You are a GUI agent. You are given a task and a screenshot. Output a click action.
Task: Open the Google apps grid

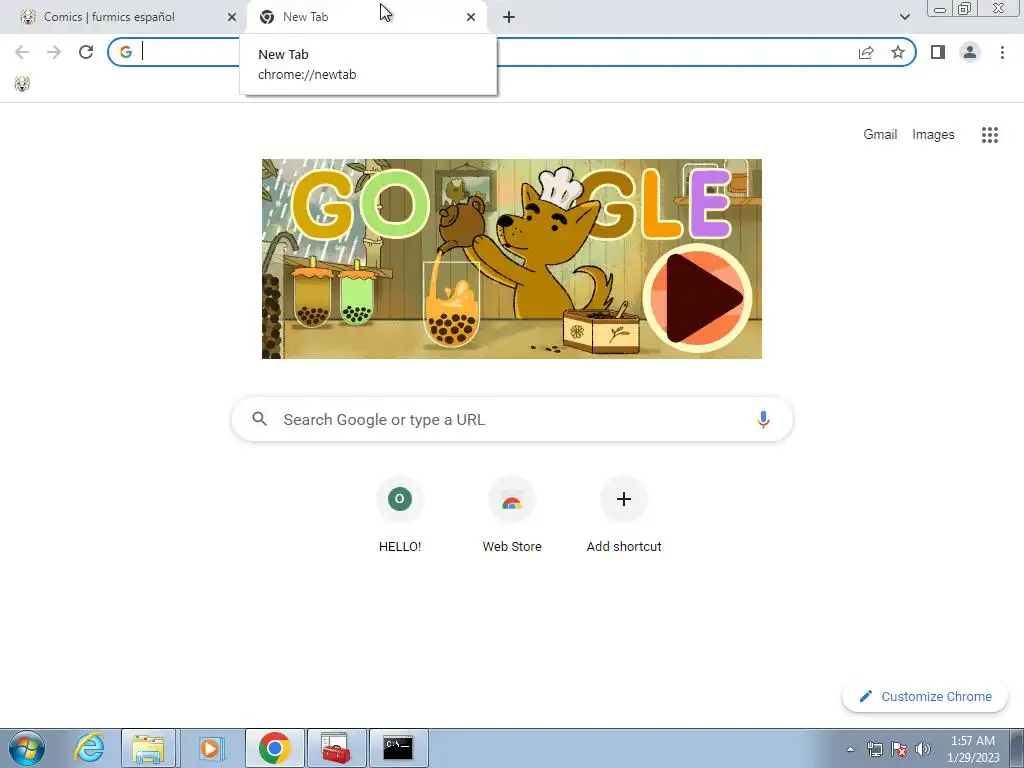tap(989, 135)
